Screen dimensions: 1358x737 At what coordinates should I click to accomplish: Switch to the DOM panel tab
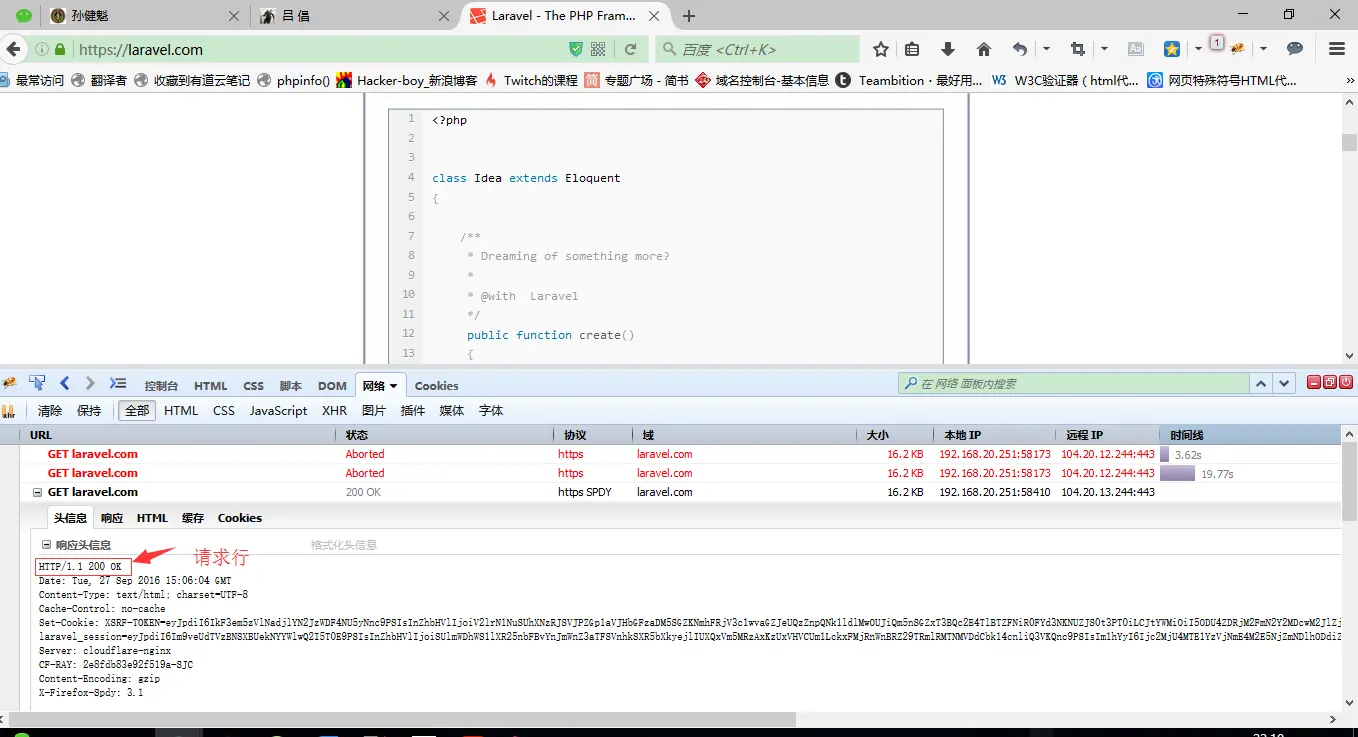(332, 386)
